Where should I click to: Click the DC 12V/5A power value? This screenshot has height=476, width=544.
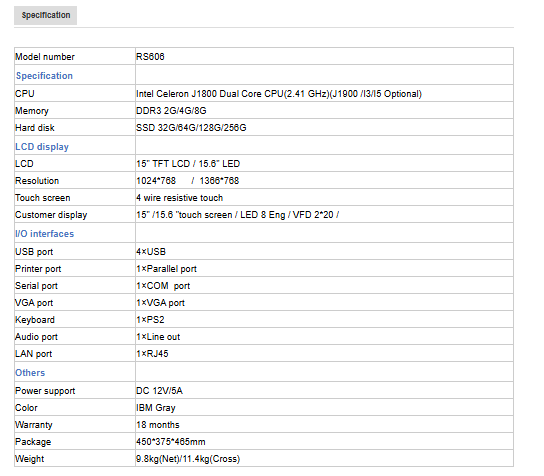(x=159, y=391)
